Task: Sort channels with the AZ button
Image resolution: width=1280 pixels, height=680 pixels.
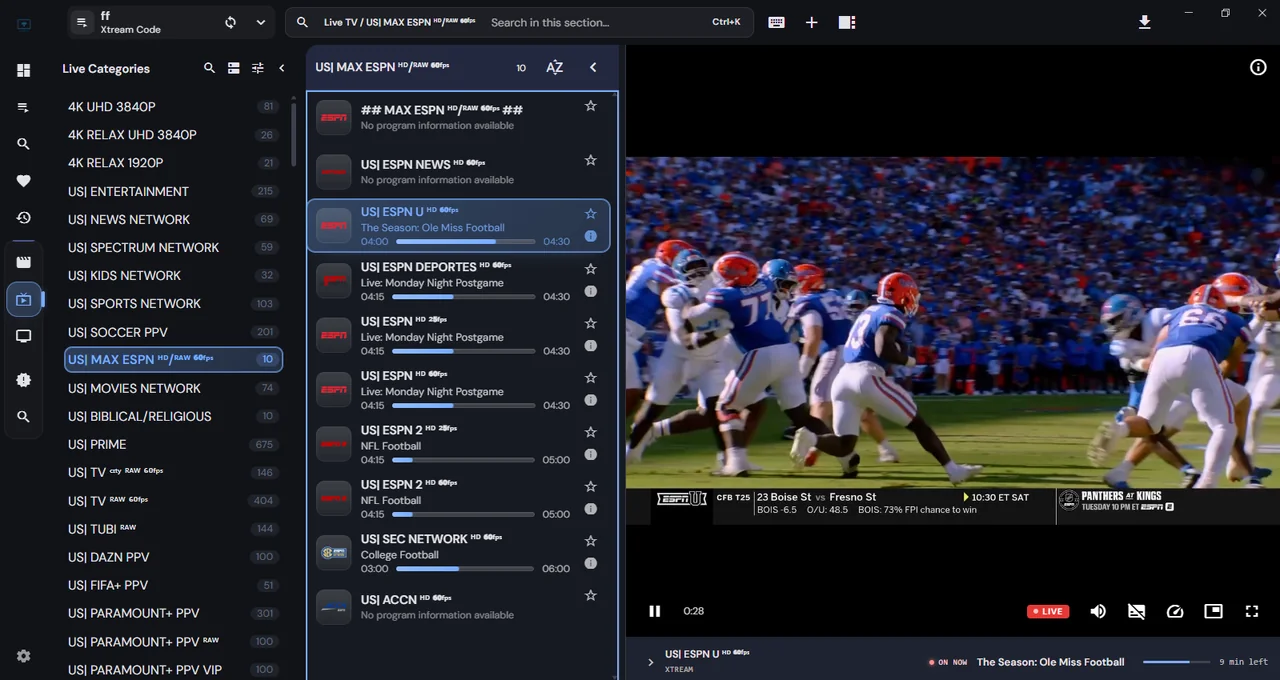Action: 554,67
